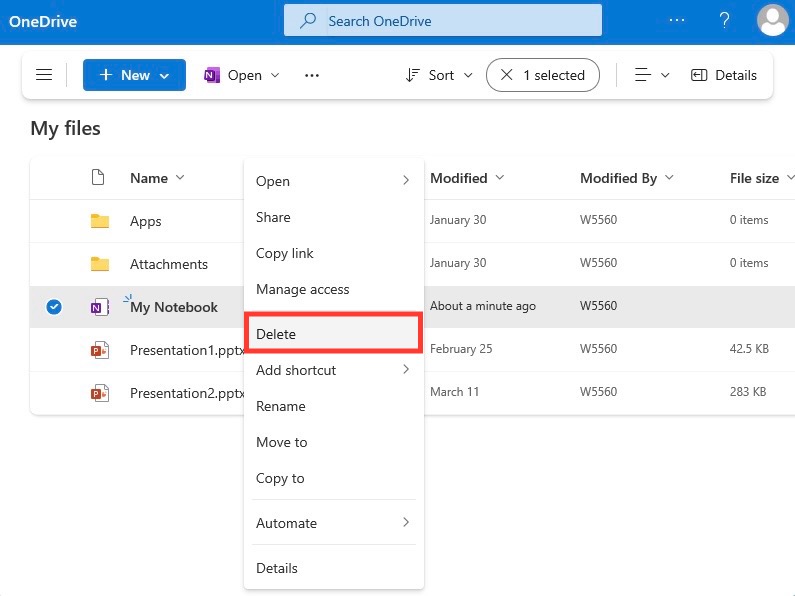The width and height of the screenshot is (795, 596).
Task: Open toolbar ellipsis overflow menu
Action: click(x=312, y=76)
